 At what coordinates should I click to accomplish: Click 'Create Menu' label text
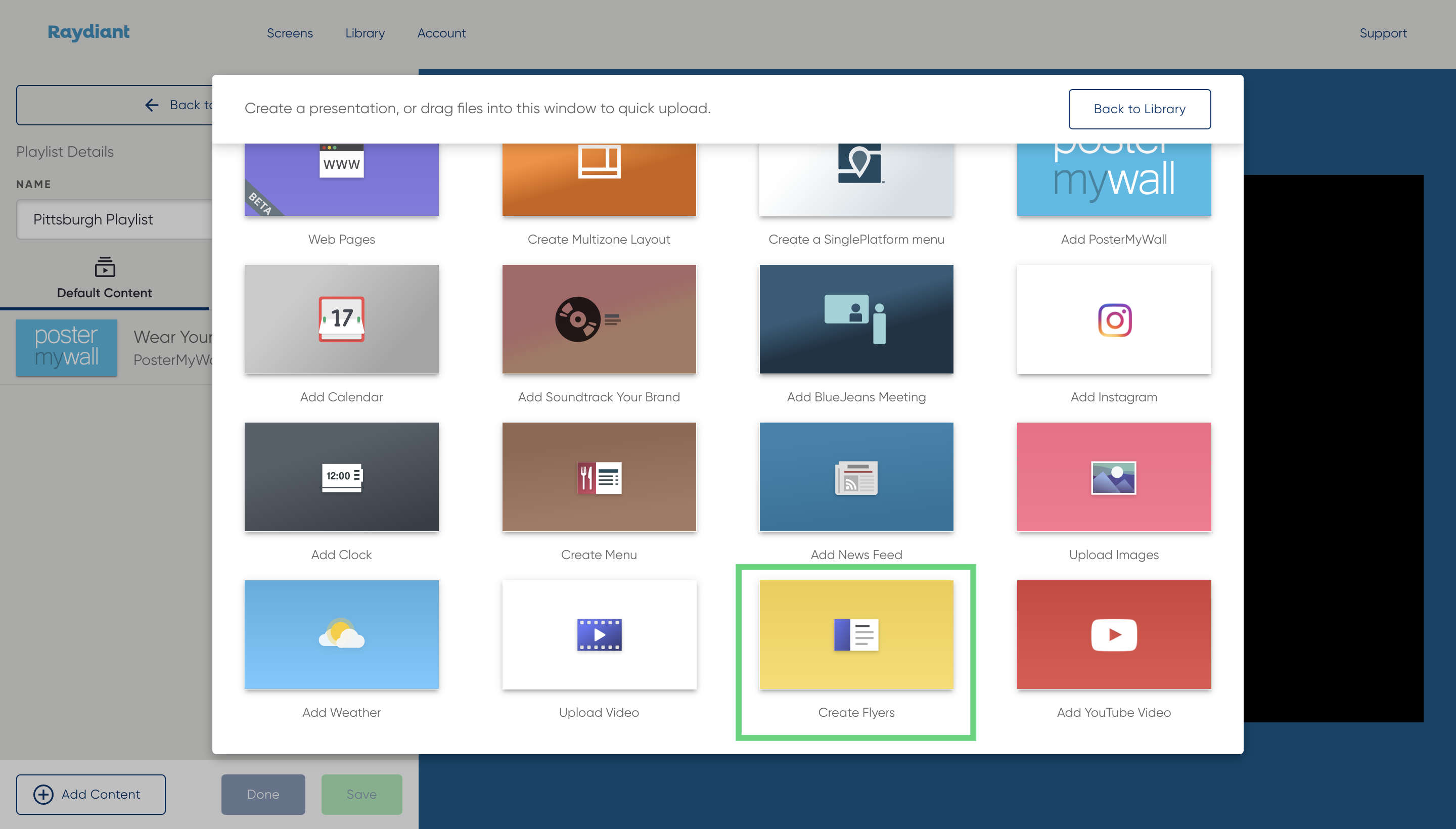[x=599, y=555]
